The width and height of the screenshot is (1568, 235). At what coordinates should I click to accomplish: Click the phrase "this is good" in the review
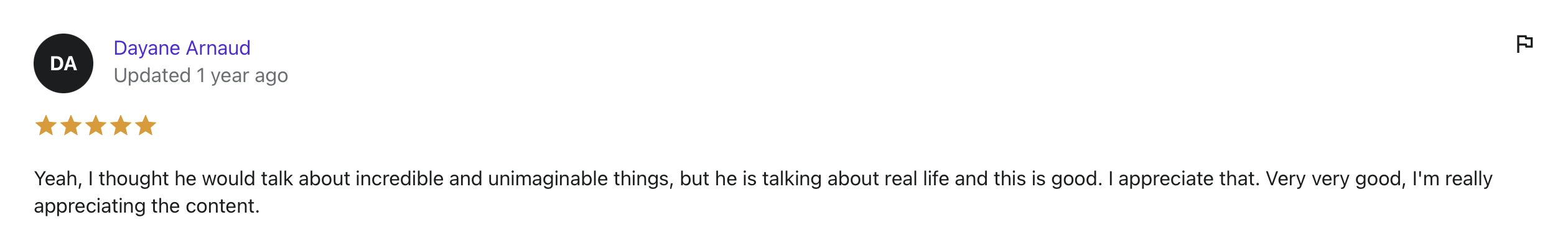(1047, 179)
